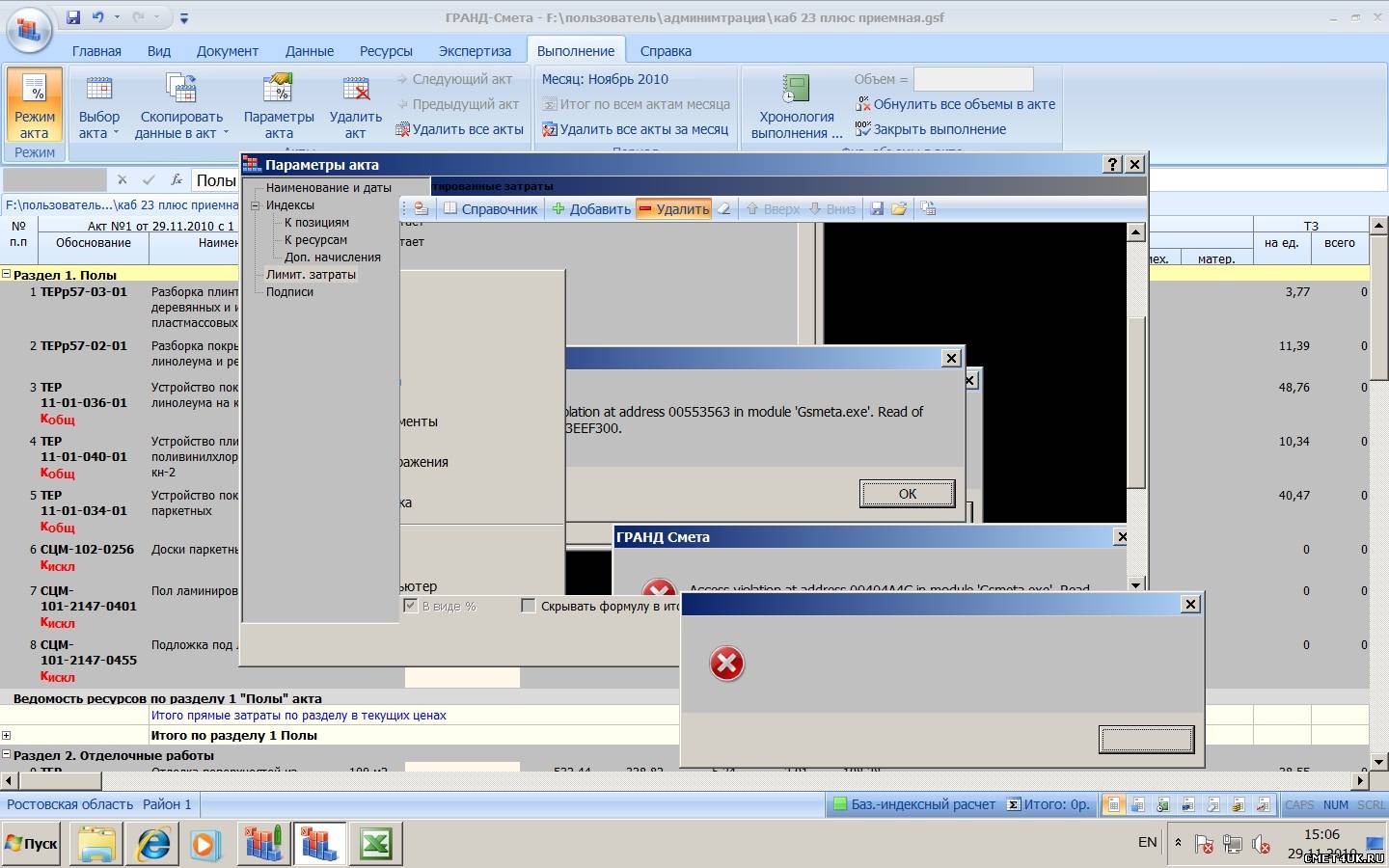Screen dimensions: 1389x868
Task: Click the dialog list vertical scrollbar thumb
Action: (1136, 400)
